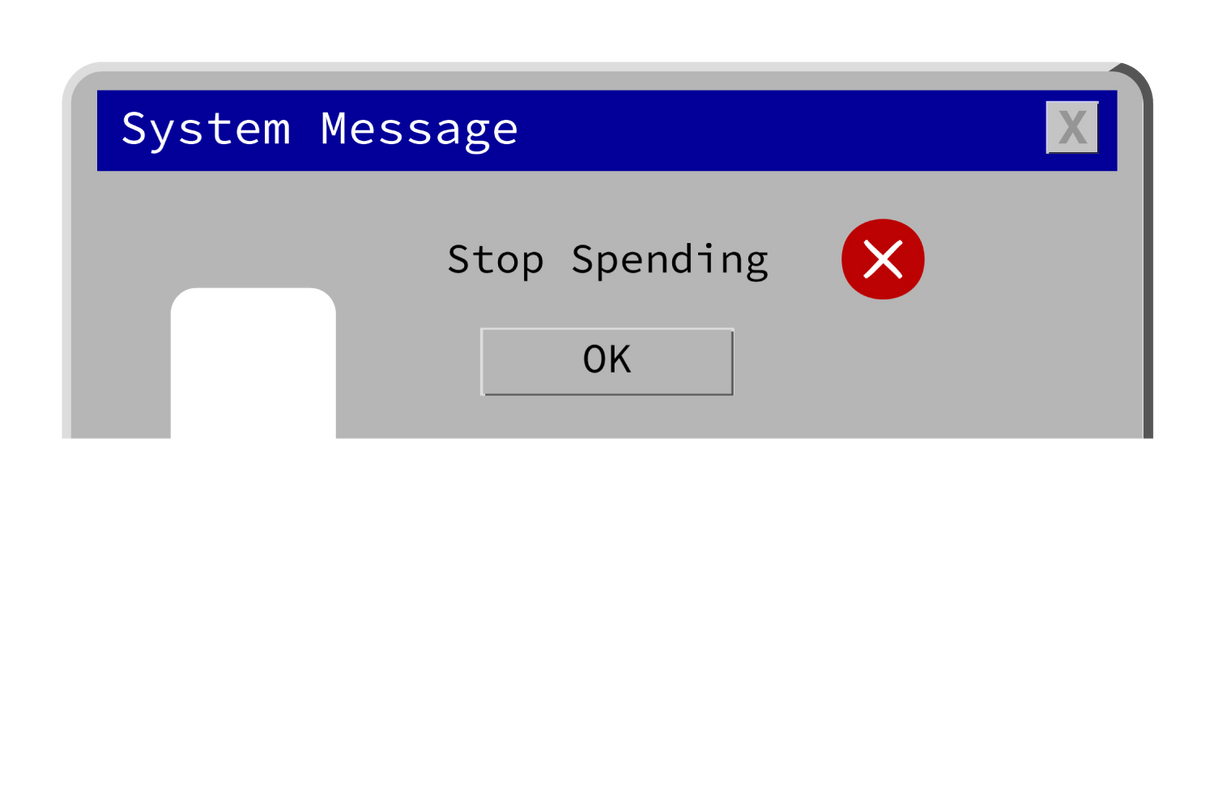Select the blue title bar labeled System Message
The width and height of the screenshot is (1214, 809).
(x=607, y=130)
